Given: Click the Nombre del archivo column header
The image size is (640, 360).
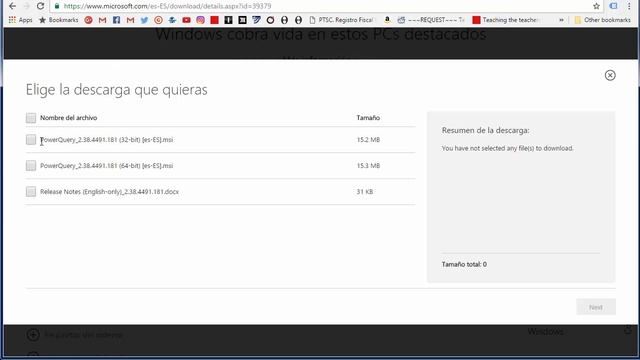Looking at the screenshot, I should pos(69,118).
